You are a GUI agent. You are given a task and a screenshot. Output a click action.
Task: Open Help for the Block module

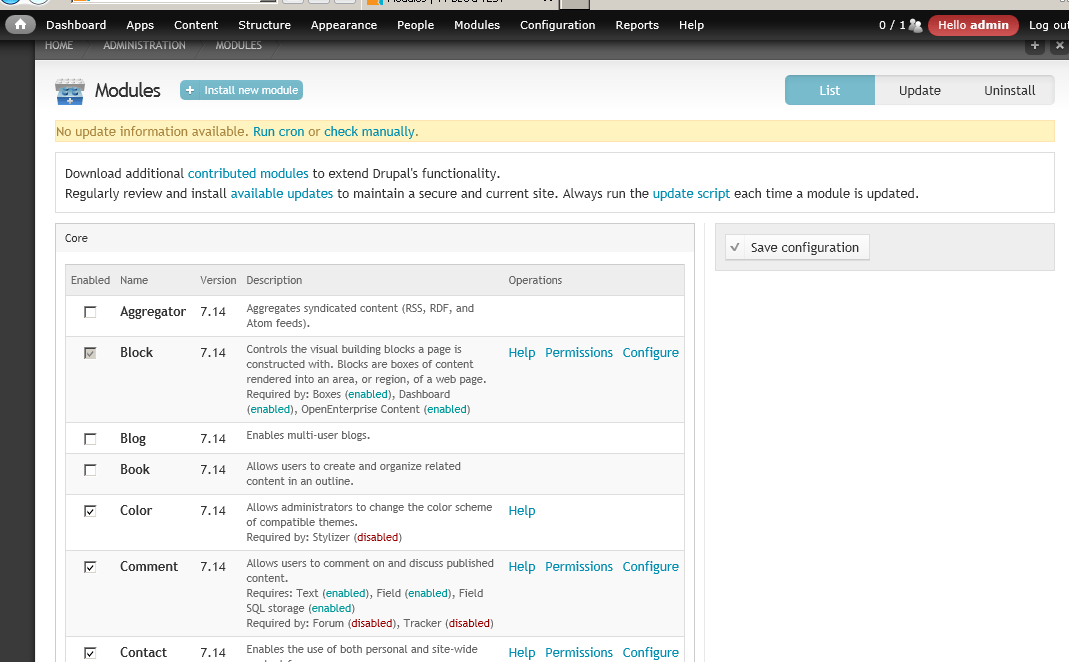pos(522,352)
